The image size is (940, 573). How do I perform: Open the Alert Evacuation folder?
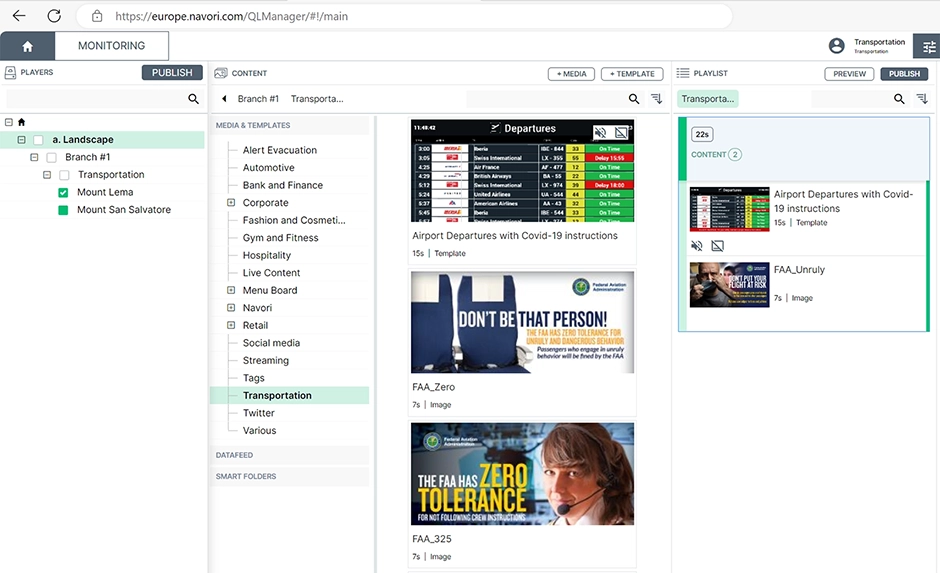coord(280,150)
